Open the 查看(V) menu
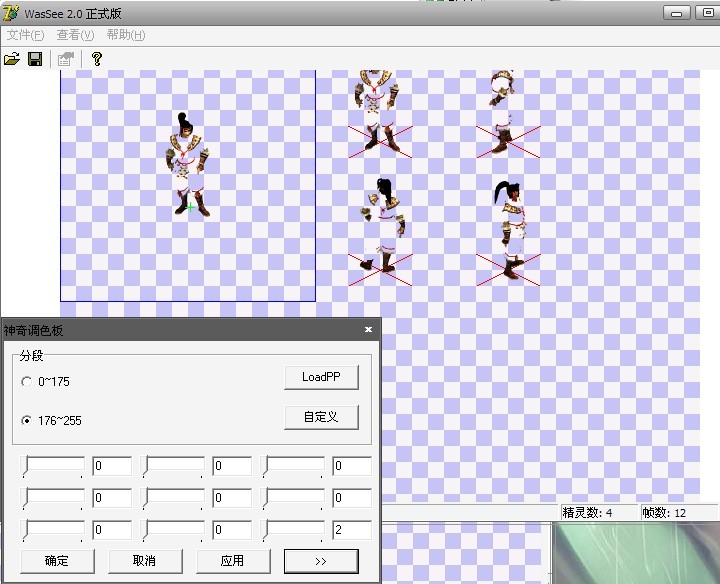 [75, 35]
